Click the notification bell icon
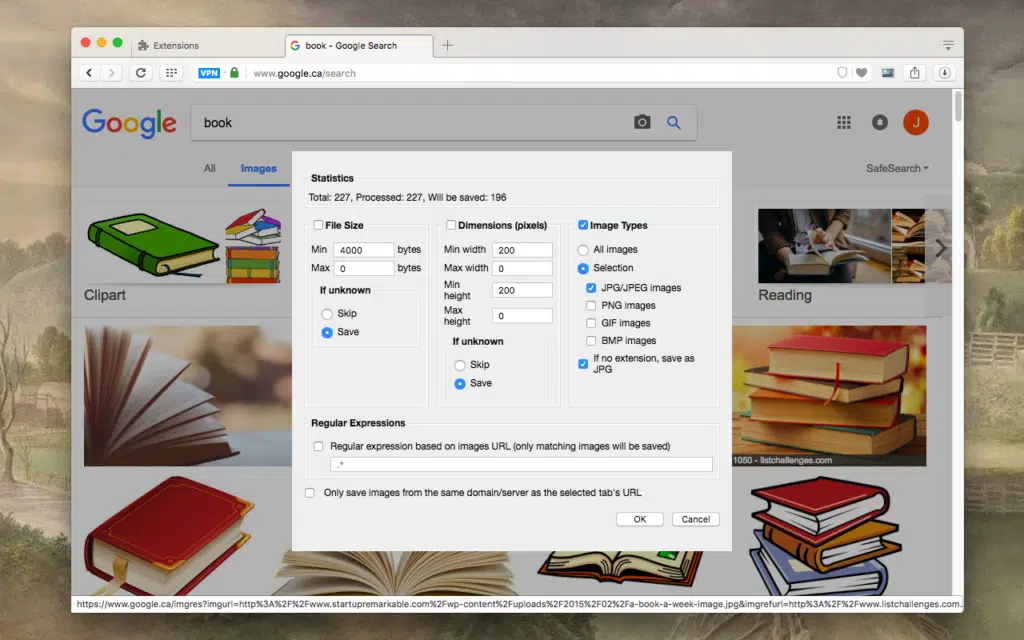Screen dimensions: 1024x640 879,121
